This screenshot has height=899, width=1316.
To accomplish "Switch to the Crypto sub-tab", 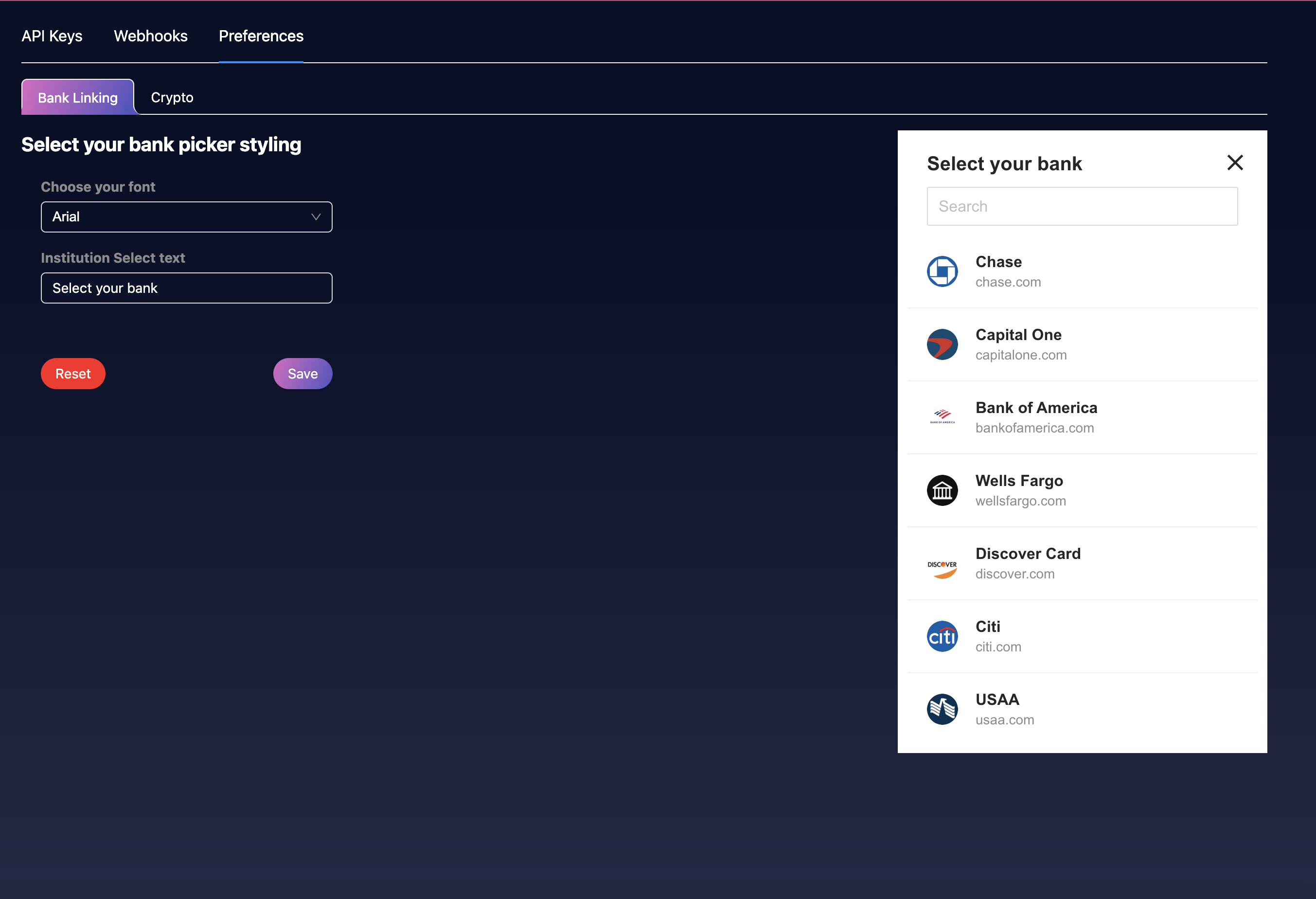I will 172,97.
